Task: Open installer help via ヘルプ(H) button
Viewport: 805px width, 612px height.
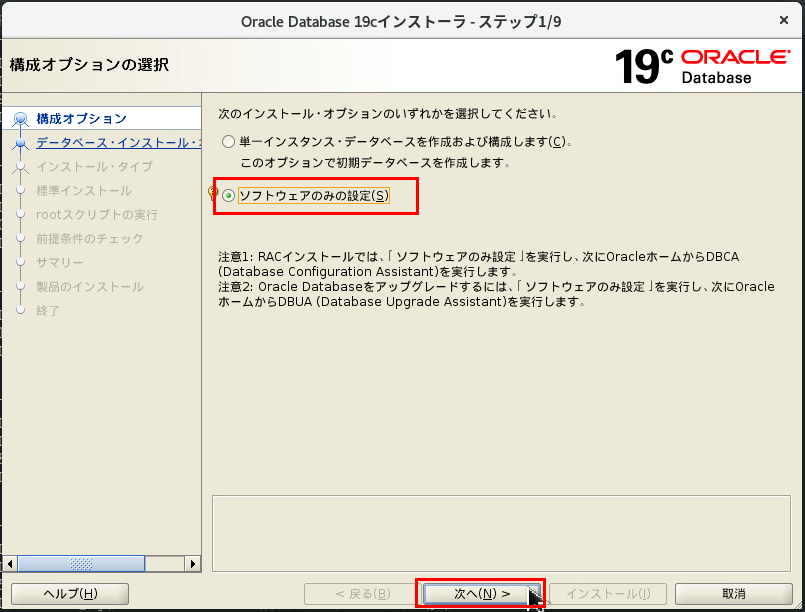Action: [x=68, y=592]
